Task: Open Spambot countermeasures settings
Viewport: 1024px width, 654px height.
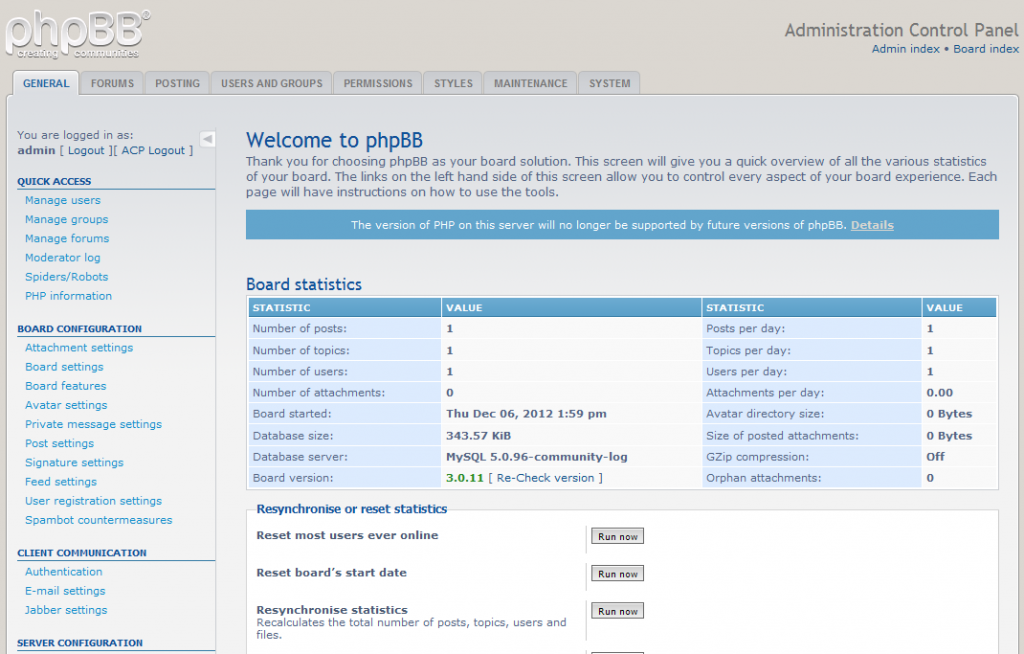Action: click(98, 519)
